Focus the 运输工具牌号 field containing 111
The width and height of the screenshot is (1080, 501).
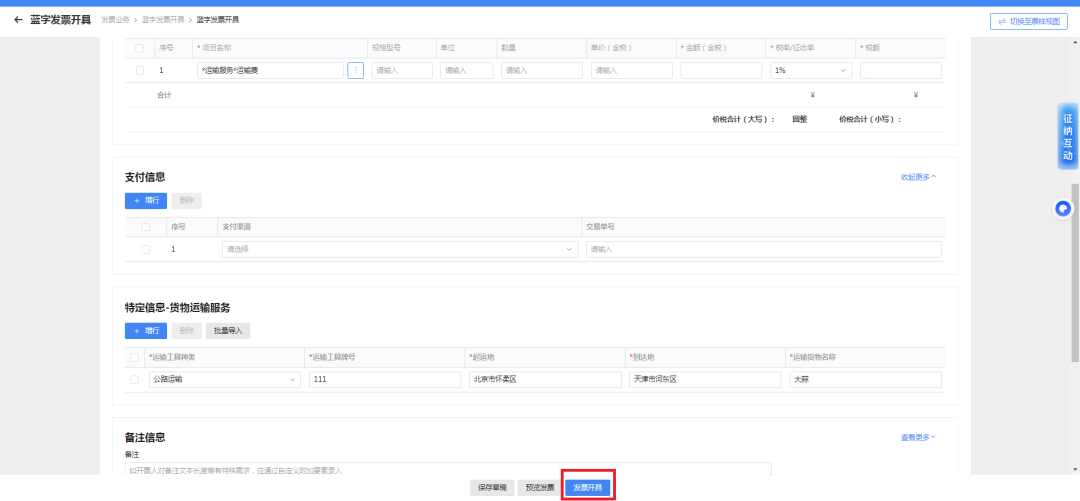pos(385,380)
